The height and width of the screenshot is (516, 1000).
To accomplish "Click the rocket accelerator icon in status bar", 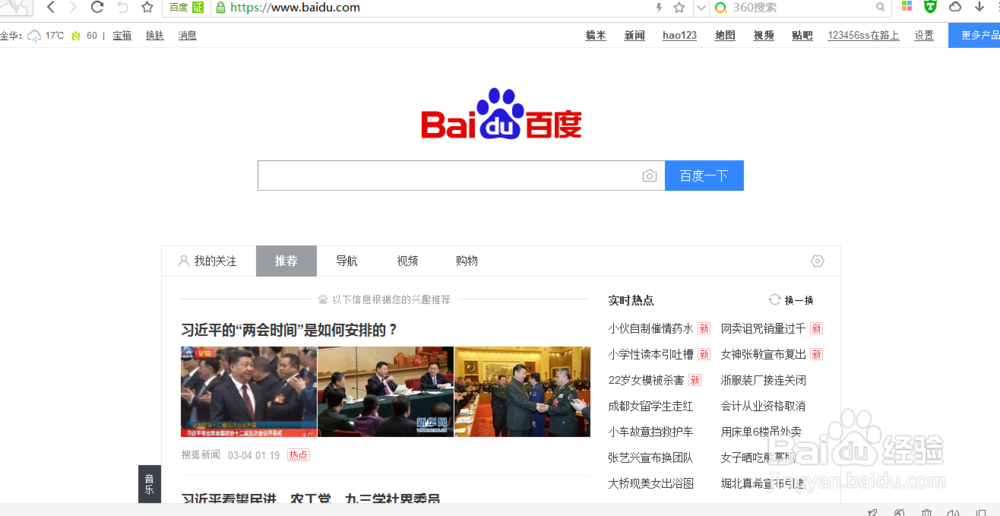I will [872, 512].
